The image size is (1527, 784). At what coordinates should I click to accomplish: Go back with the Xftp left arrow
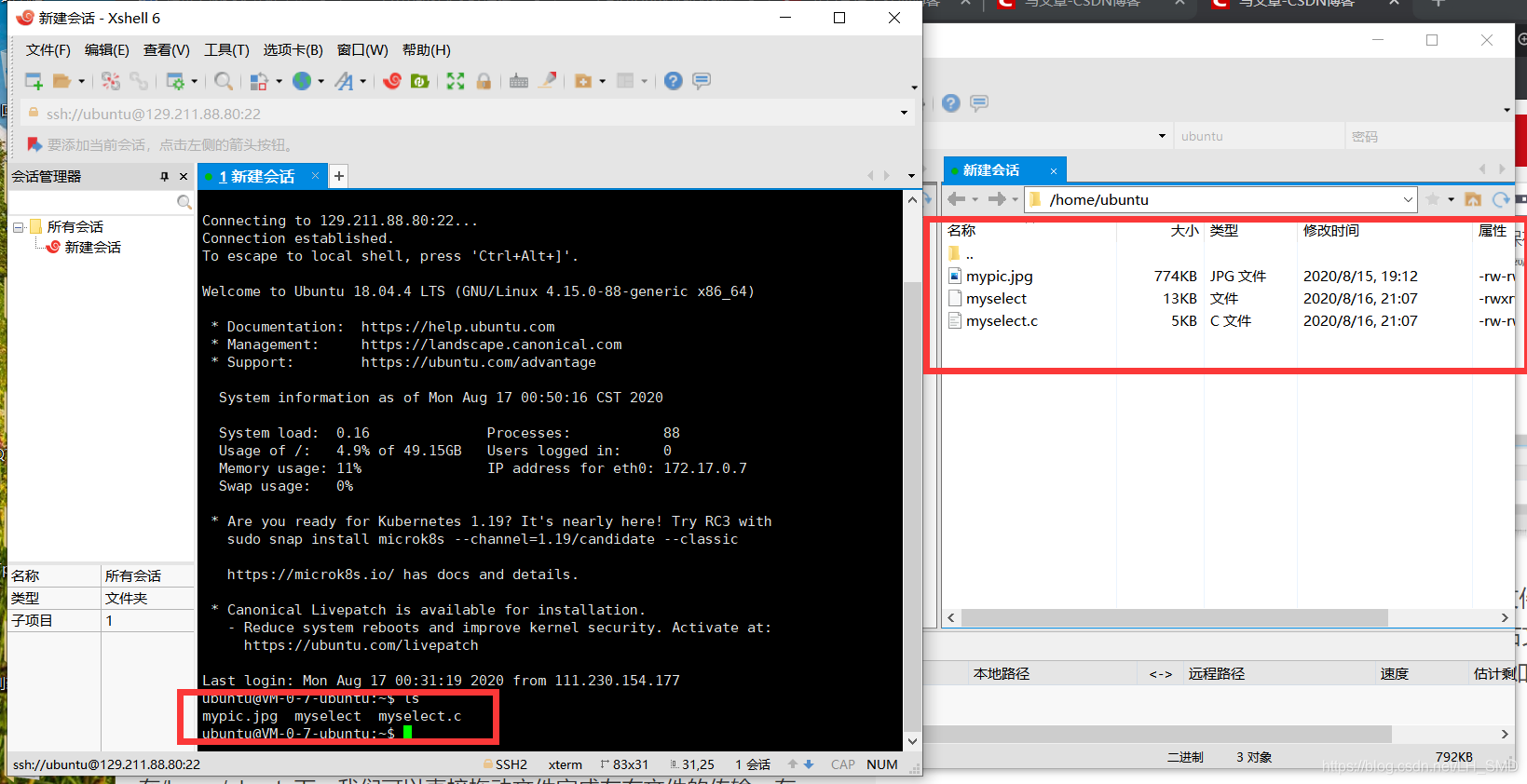(x=957, y=199)
